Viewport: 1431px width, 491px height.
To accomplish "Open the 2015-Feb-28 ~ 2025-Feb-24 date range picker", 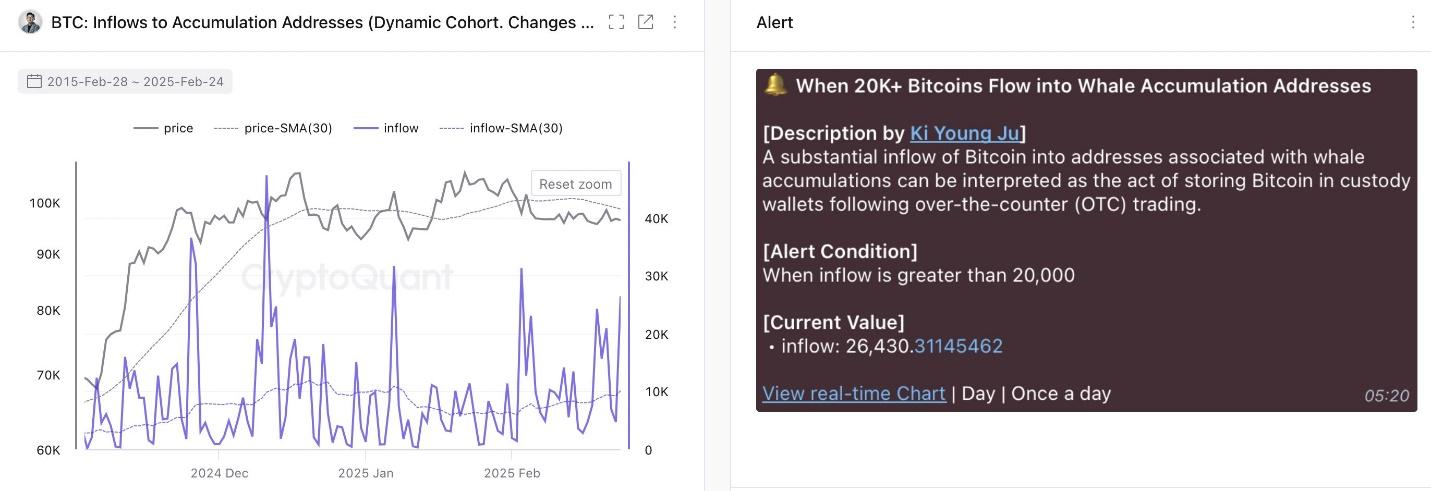I will (x=135, y=81).
